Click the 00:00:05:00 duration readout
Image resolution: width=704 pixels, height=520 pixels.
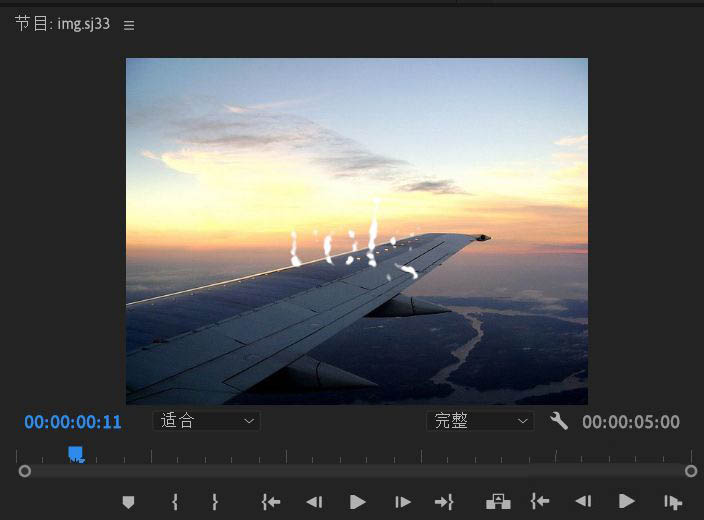pos(631,422)
